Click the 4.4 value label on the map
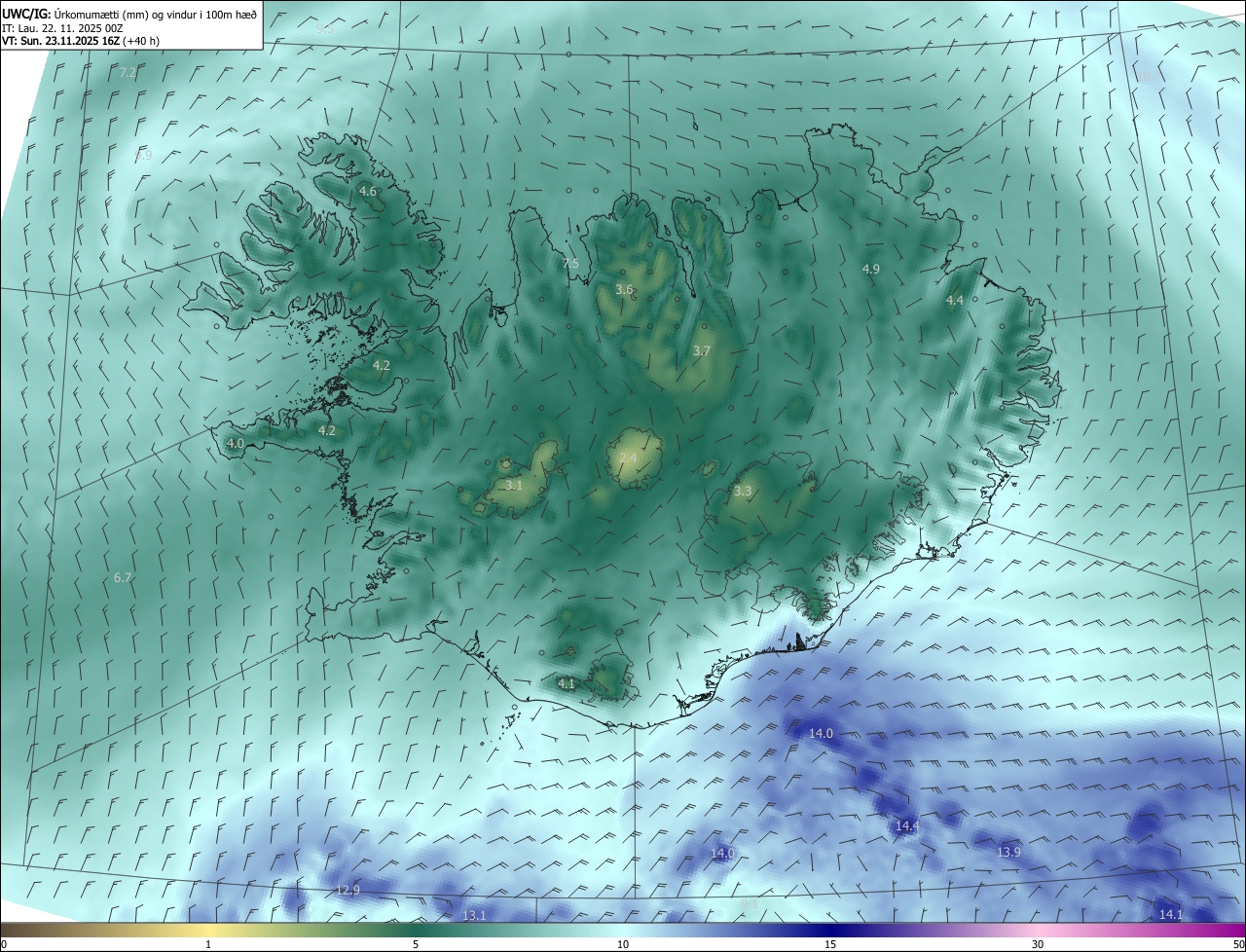Viewport: 1246px width, 952px height. 955,301
